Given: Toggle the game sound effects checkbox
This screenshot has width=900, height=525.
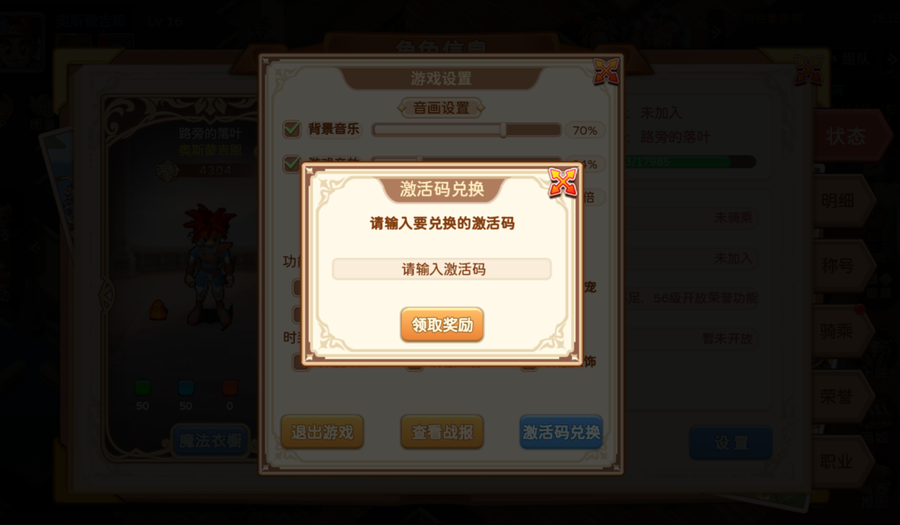Looking at the screenshot, I should tap(292, 163).
